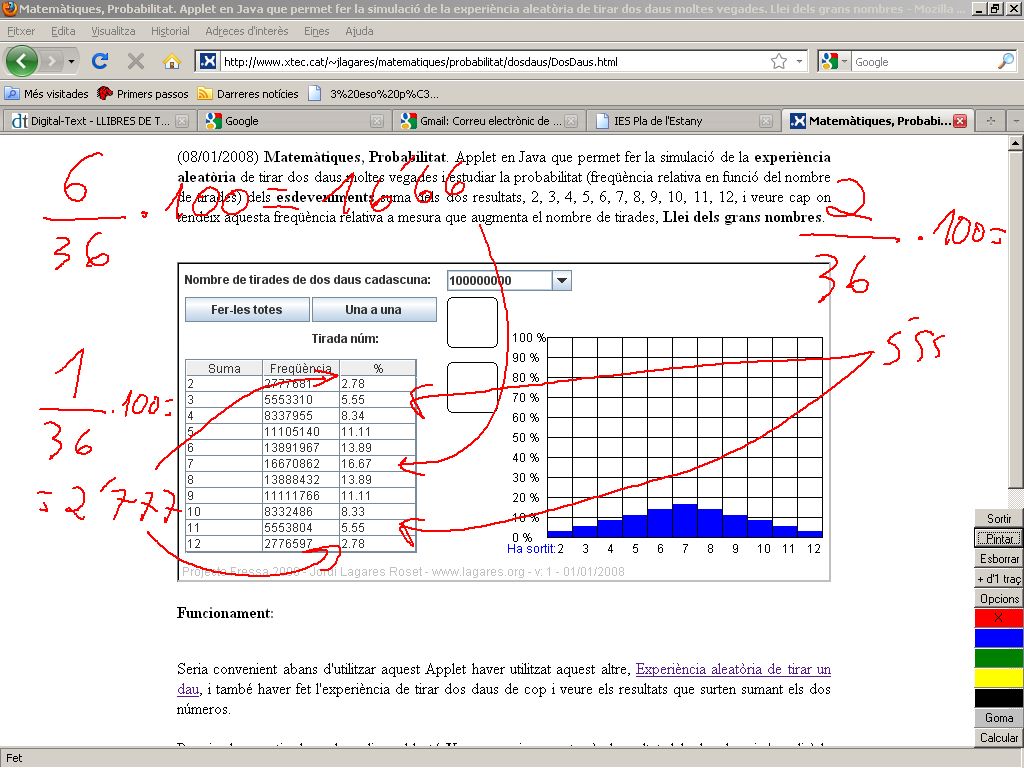The height and width of the screenshot is (768, 1024).
Task: Click the URL address field
Action: coord(490,62)
